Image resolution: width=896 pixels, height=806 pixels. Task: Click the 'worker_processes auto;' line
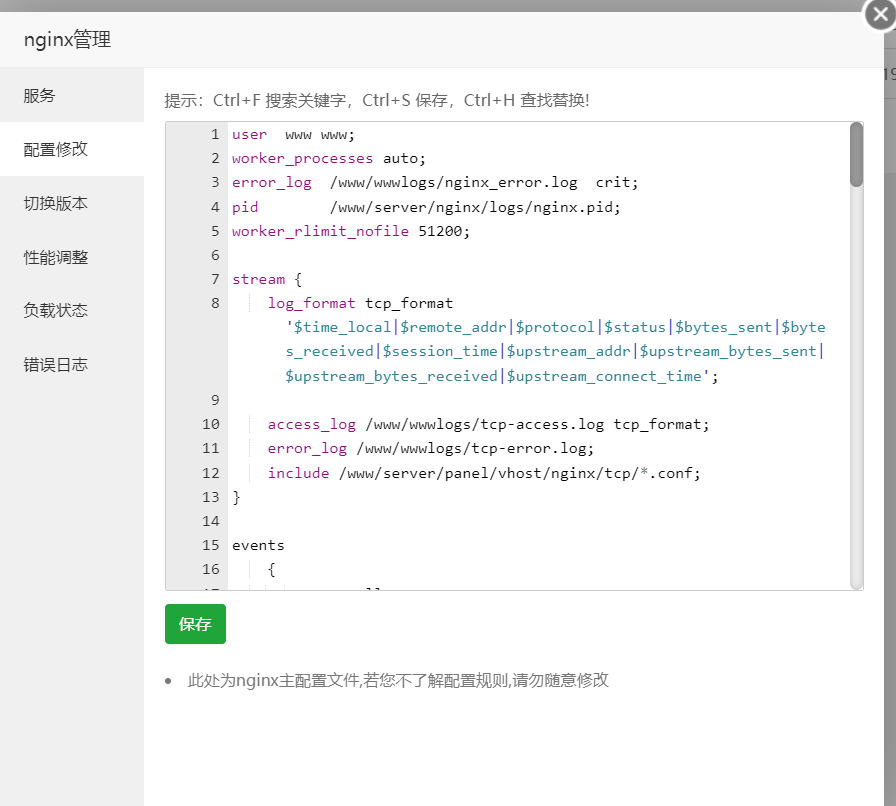pos(329,158)
